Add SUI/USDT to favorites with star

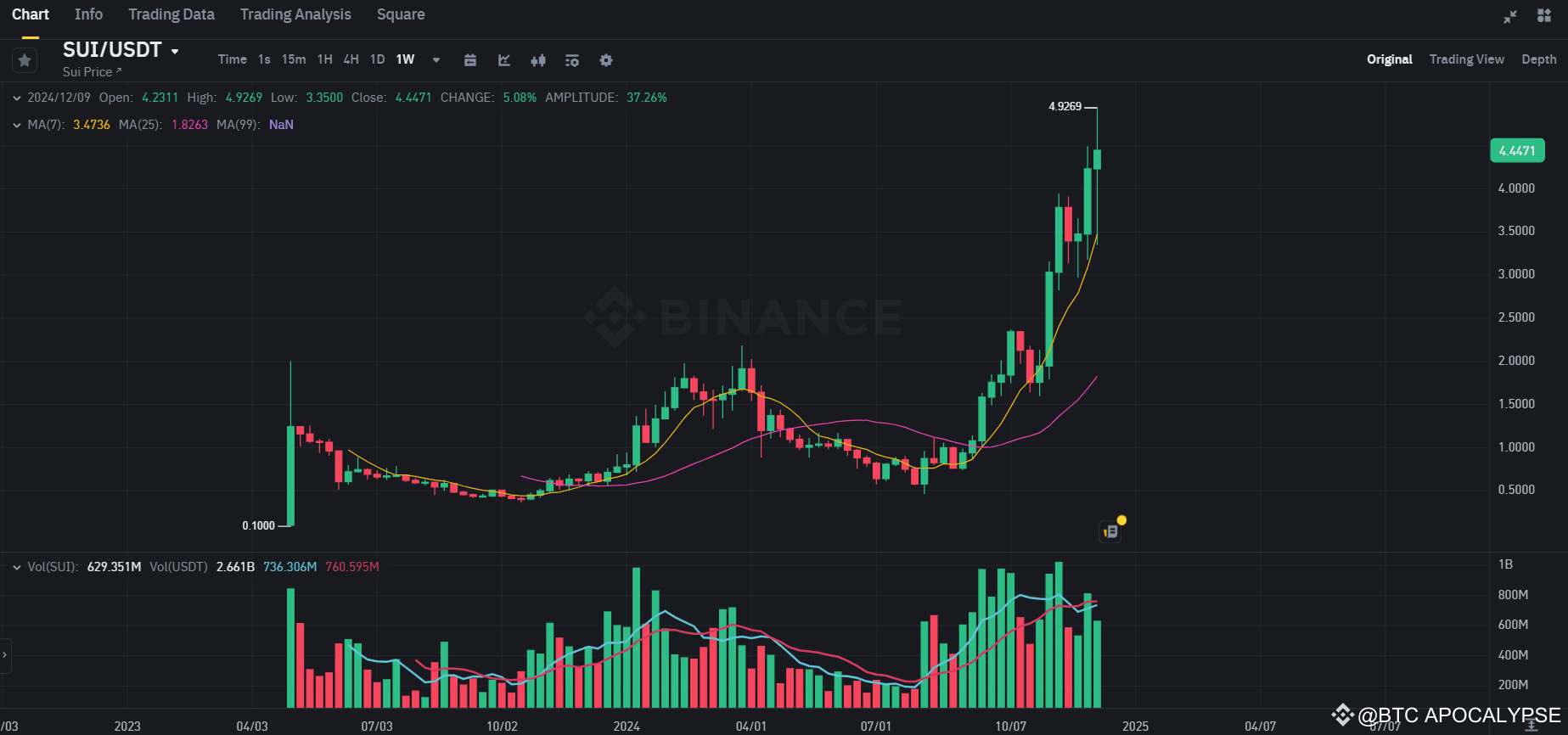coord(25,60)
